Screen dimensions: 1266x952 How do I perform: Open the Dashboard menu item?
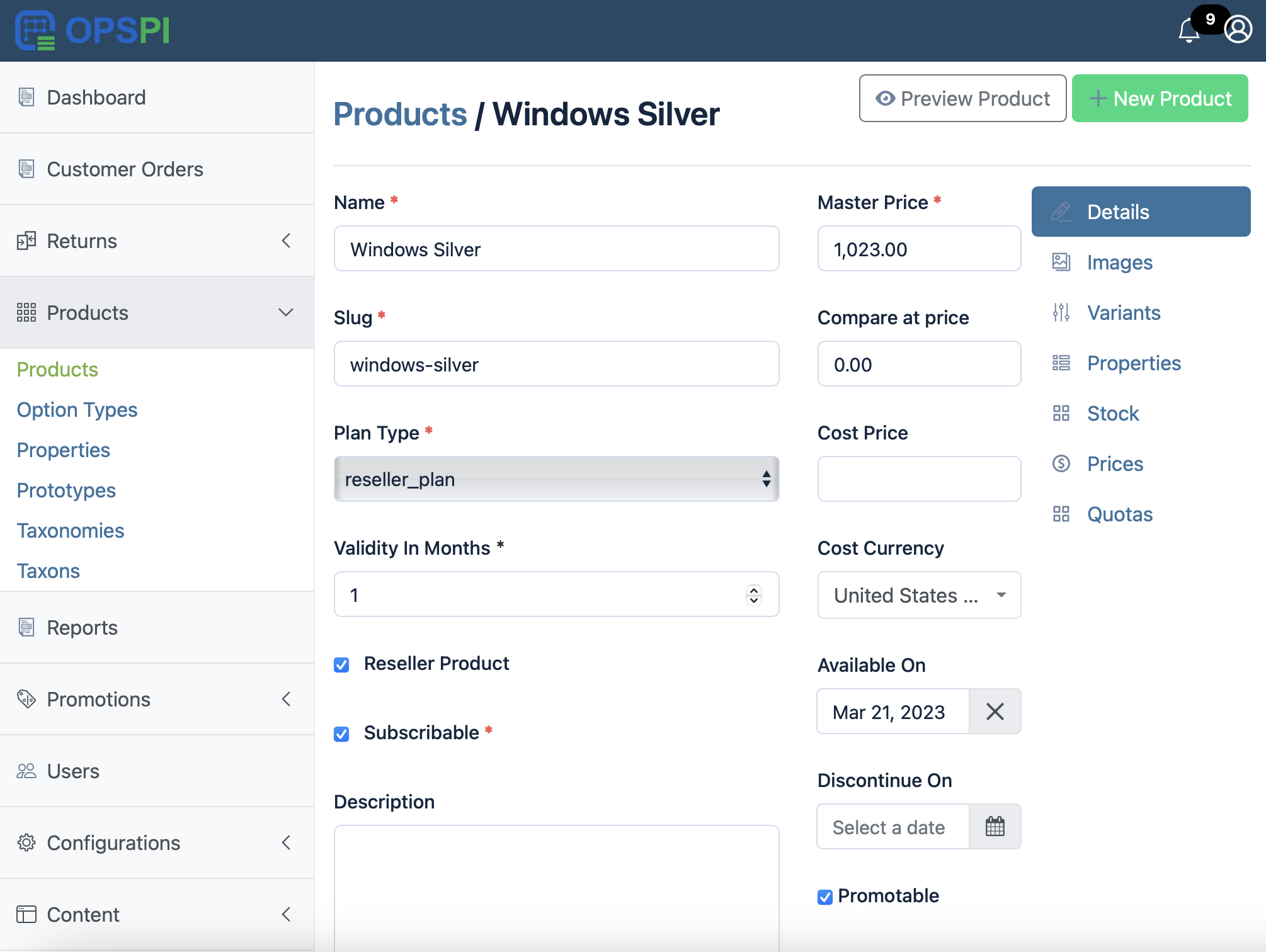pyautogui.click(x=157, y=98)
